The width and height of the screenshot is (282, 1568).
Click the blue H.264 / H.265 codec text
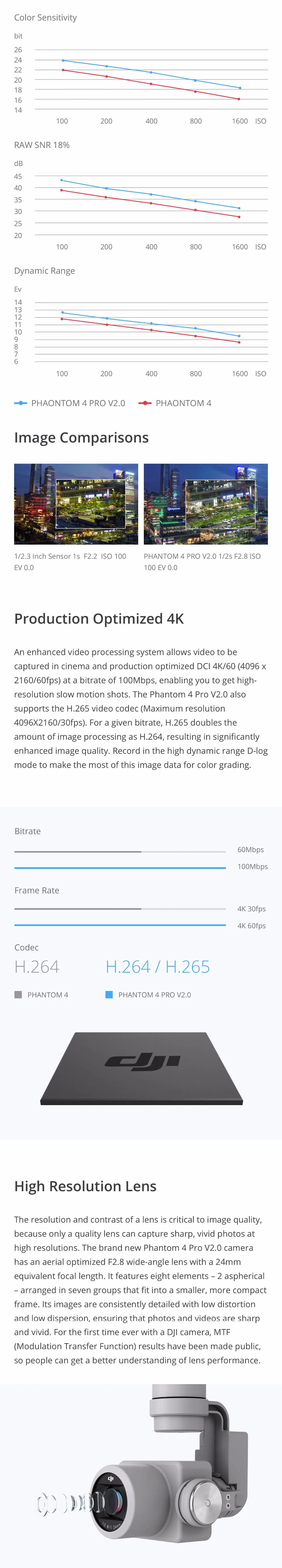[158, 967]
